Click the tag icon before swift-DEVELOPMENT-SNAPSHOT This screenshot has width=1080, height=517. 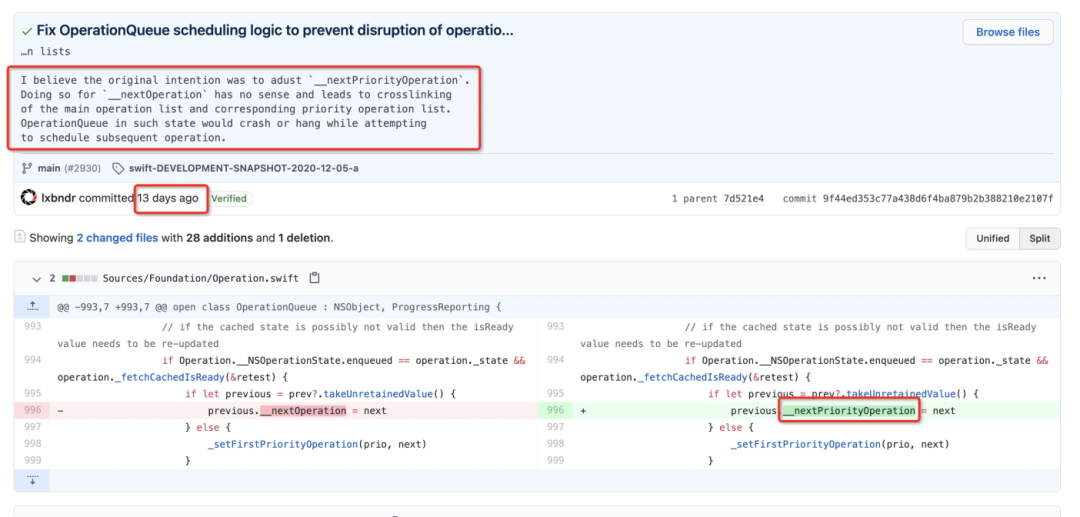coord(118,168)
